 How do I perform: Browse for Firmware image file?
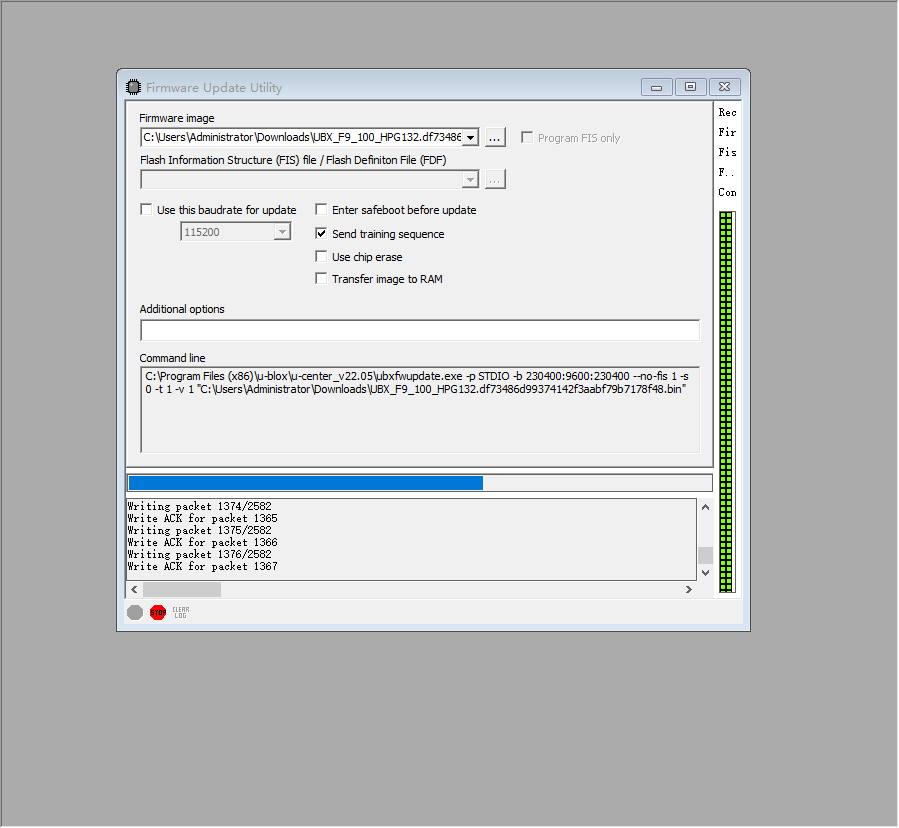[495, 138]
